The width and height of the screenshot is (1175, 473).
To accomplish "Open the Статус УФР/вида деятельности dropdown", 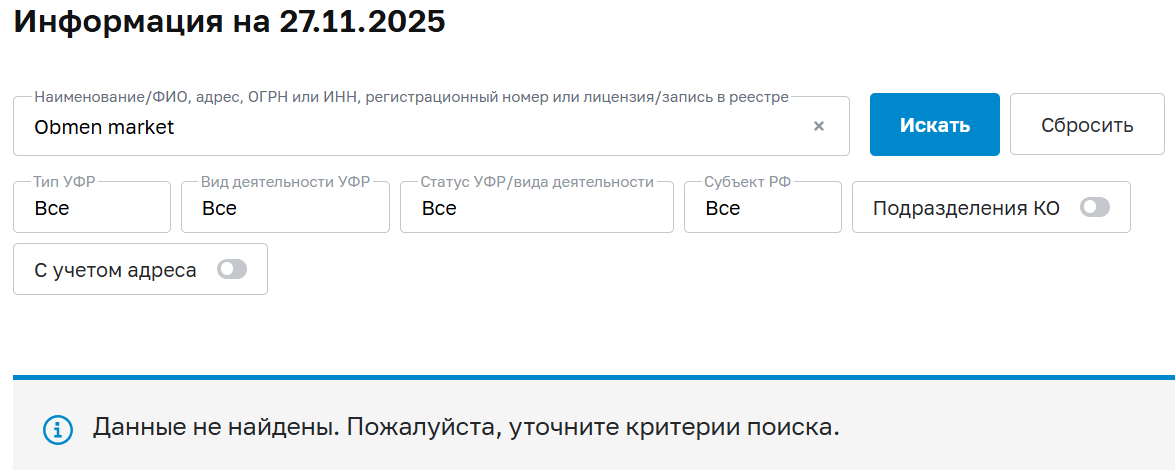I will tap(536, 208).
